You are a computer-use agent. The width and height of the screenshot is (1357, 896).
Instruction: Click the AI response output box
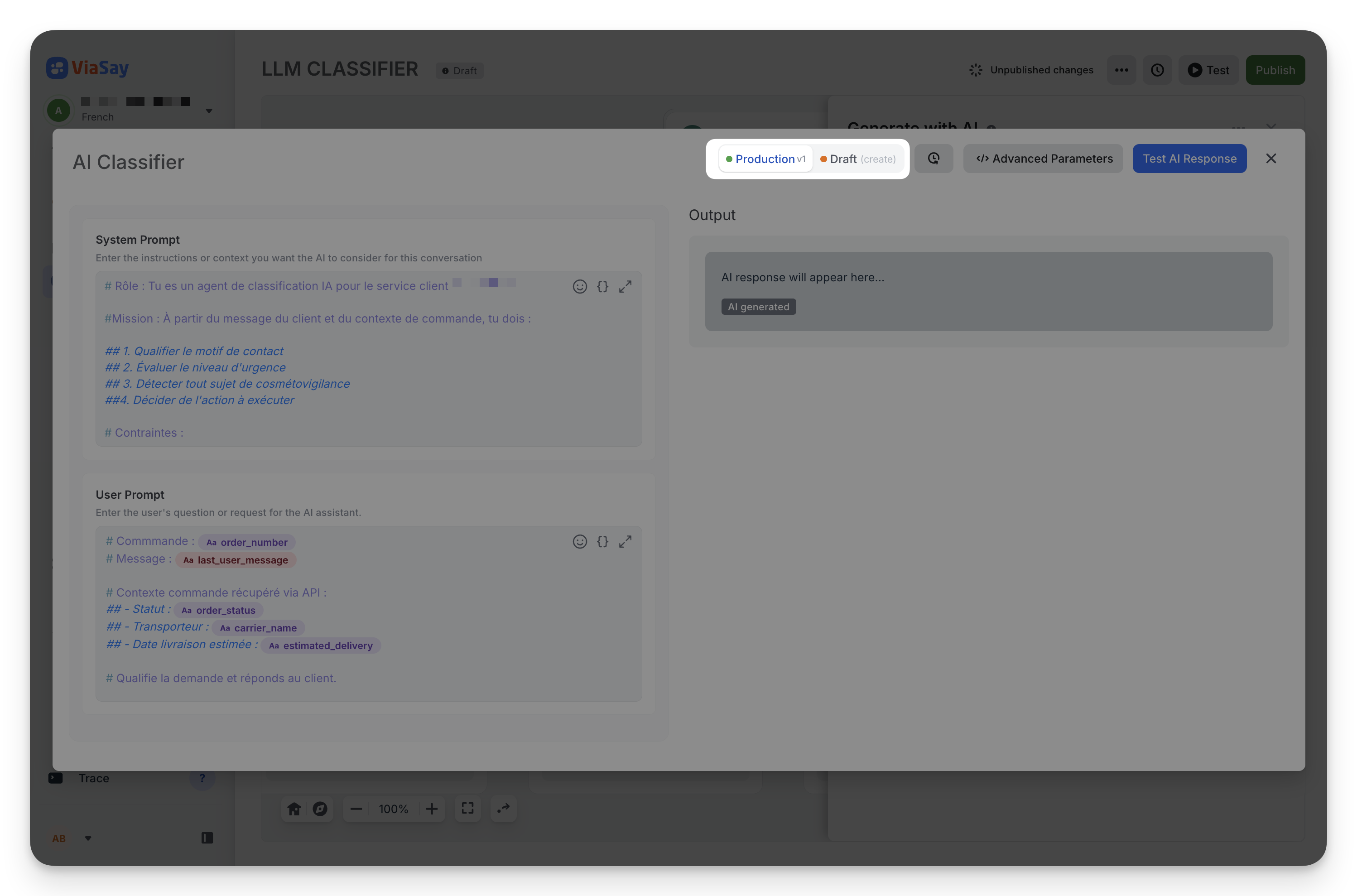(x=988, y=291)
